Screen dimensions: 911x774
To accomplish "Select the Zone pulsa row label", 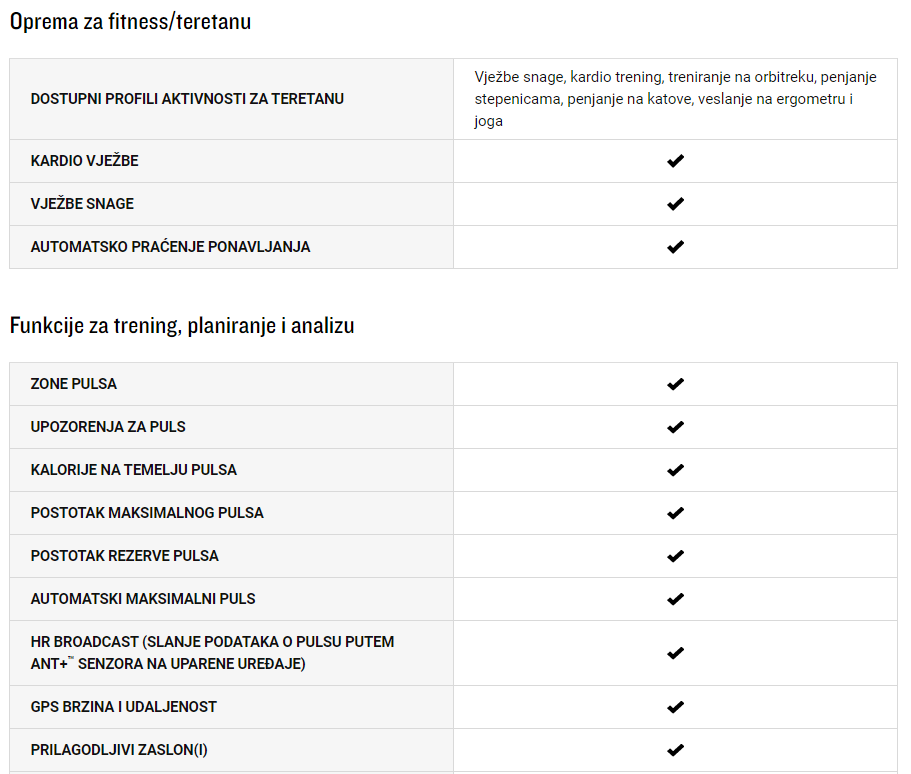I will coord(74,384).
